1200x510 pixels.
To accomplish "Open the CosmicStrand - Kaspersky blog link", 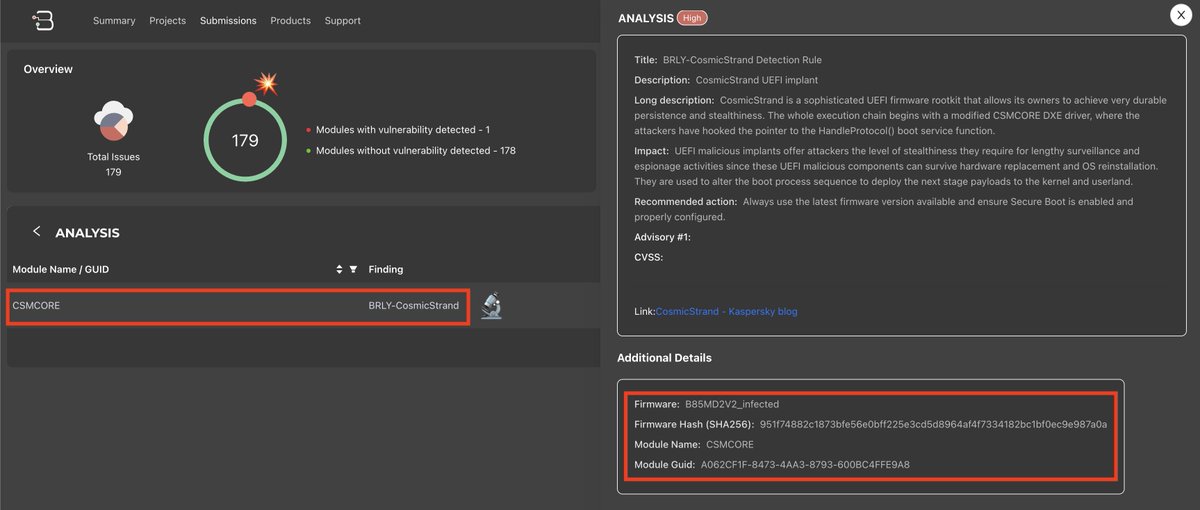I will click(x=727, y=312).
